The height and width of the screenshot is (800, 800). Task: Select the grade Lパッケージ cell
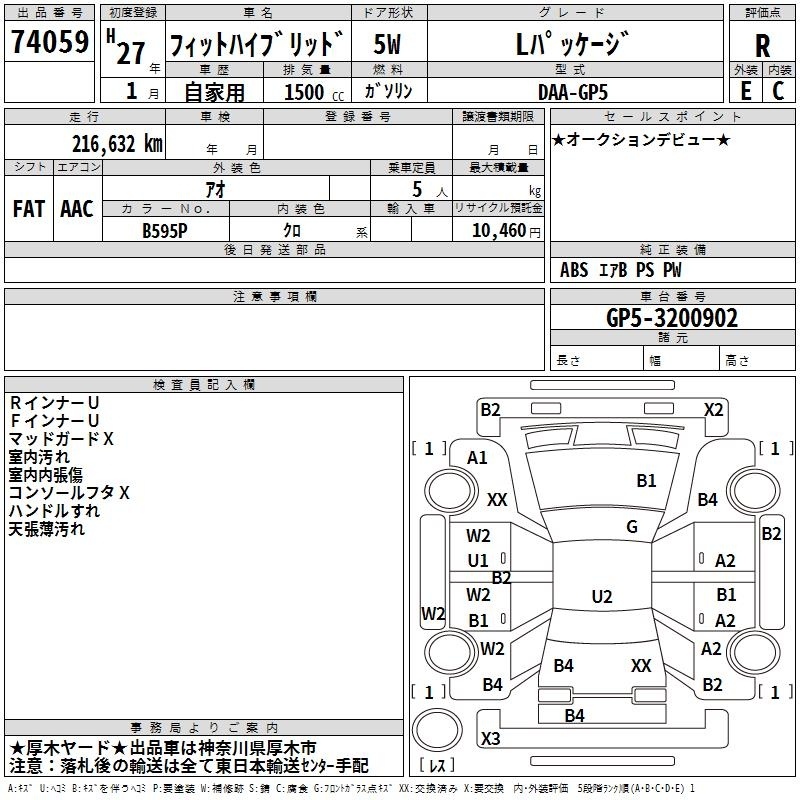[x=575, y=42]
